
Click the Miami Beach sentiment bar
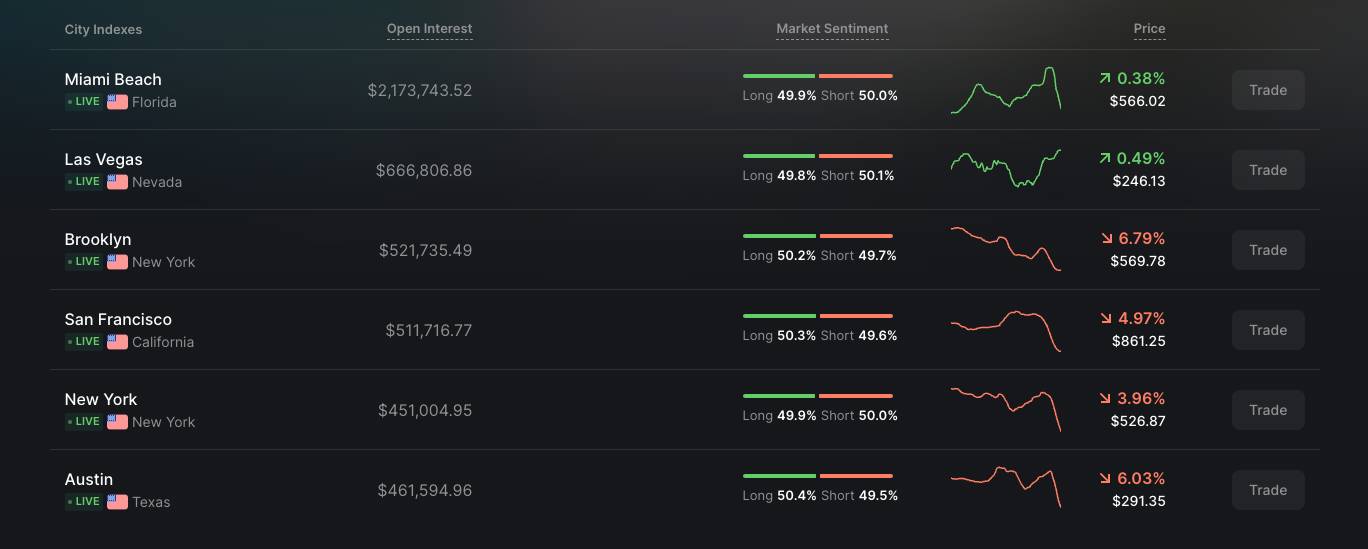pyautogui.click(x=818, y=76)
